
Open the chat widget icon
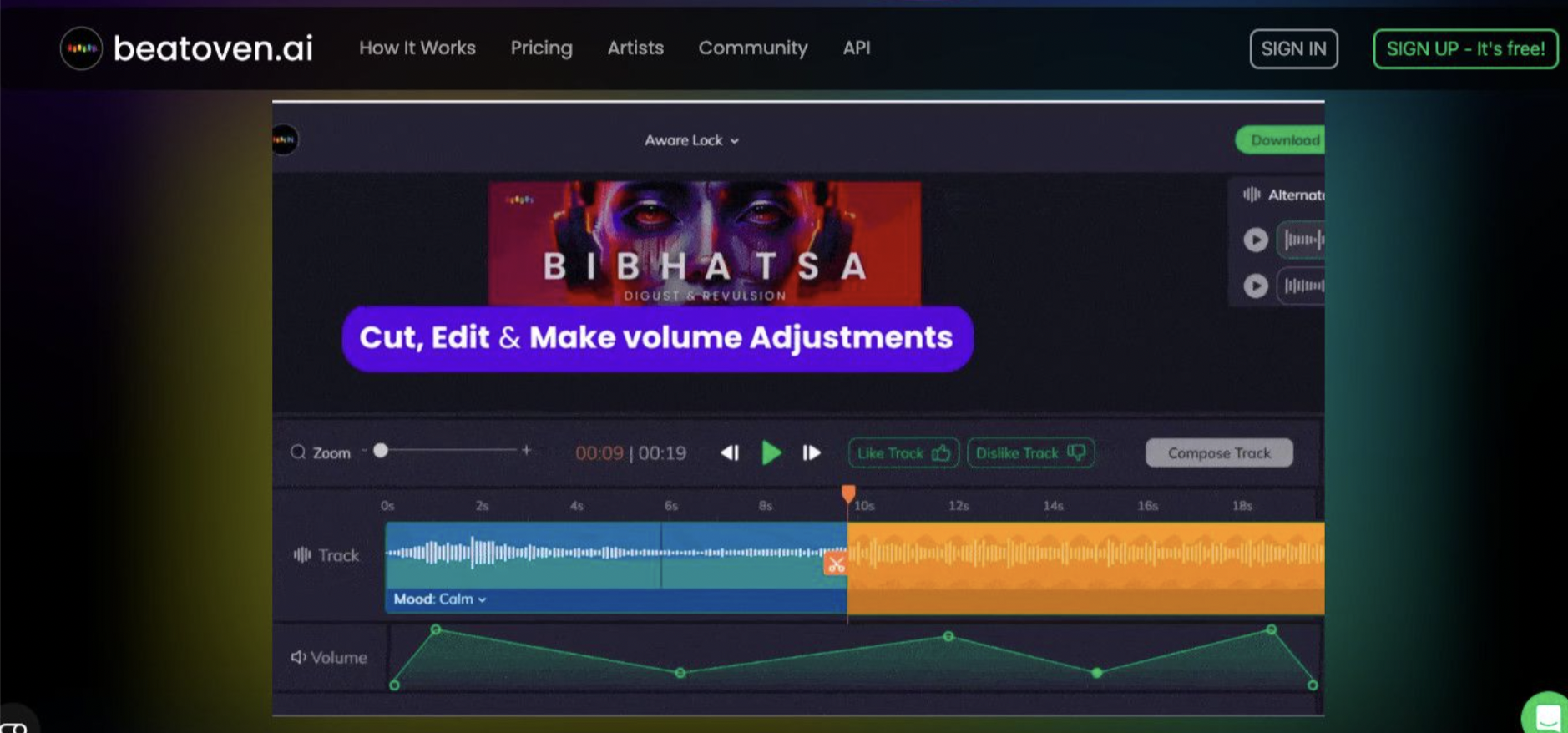1547,715
